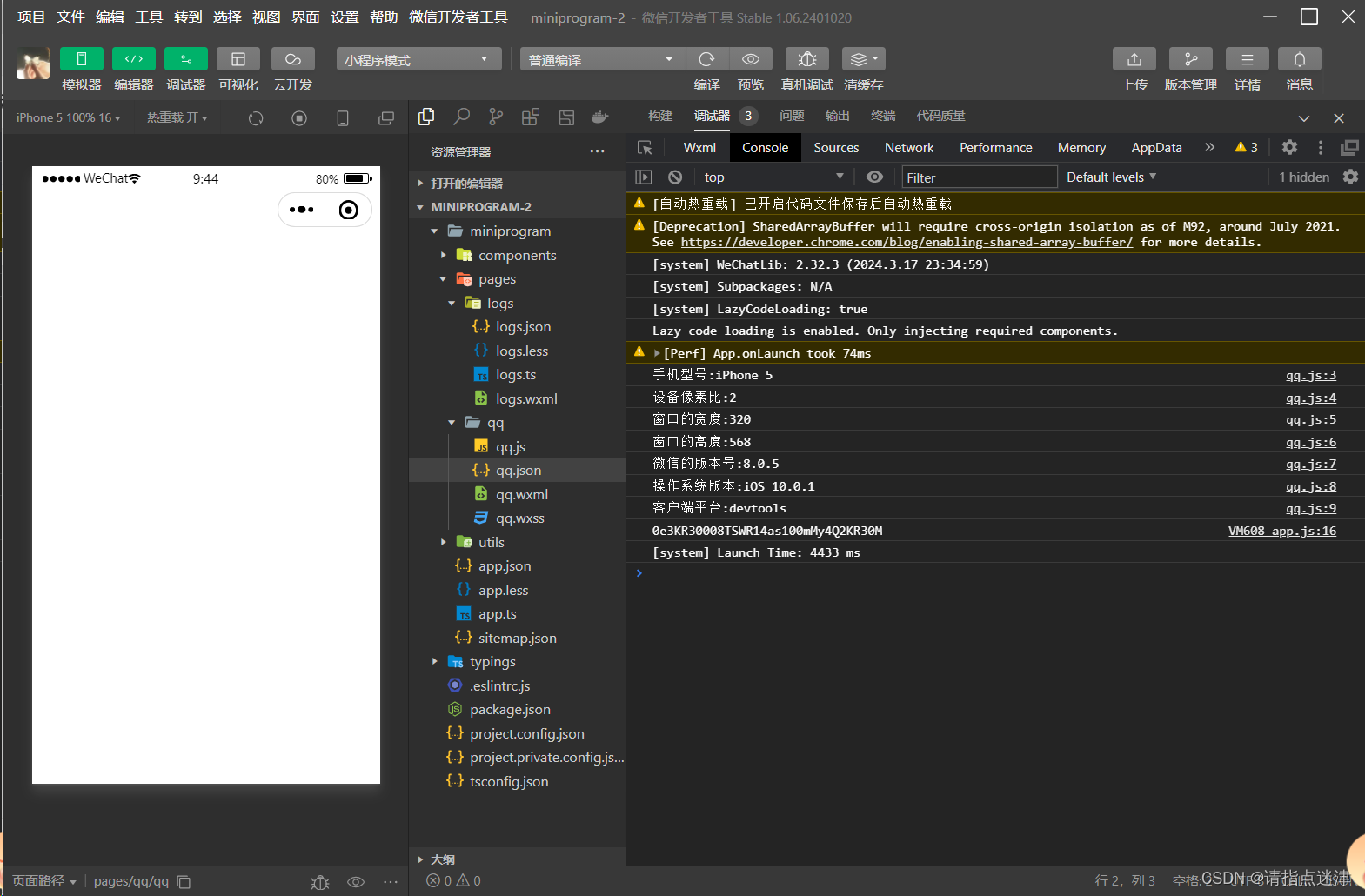Image resolution: width=1365 pixels, height=896 pixels.
Task: Toggle console live expression eye icon
Action: click(x=874, y=177)
